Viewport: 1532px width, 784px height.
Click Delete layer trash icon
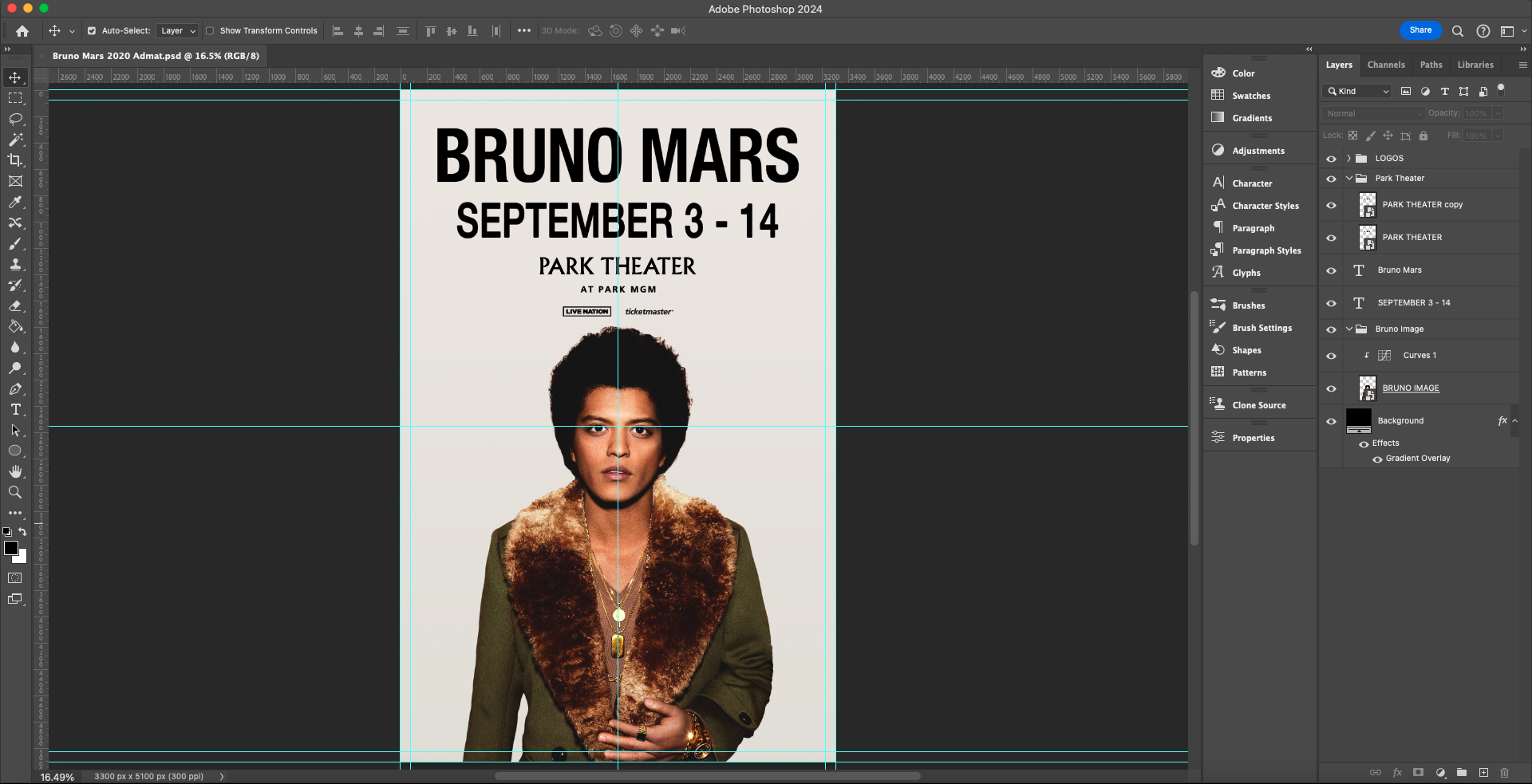point(1504,772)
